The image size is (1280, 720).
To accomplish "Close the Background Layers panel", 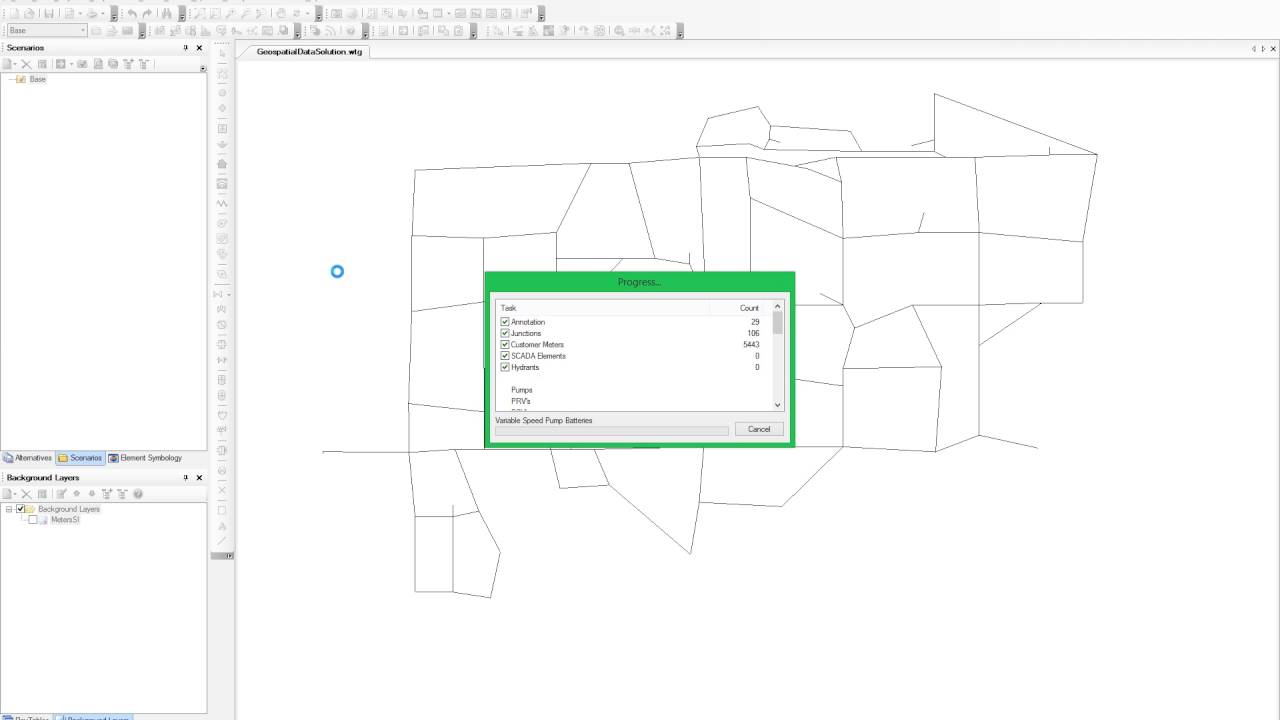I will [199, 478].
